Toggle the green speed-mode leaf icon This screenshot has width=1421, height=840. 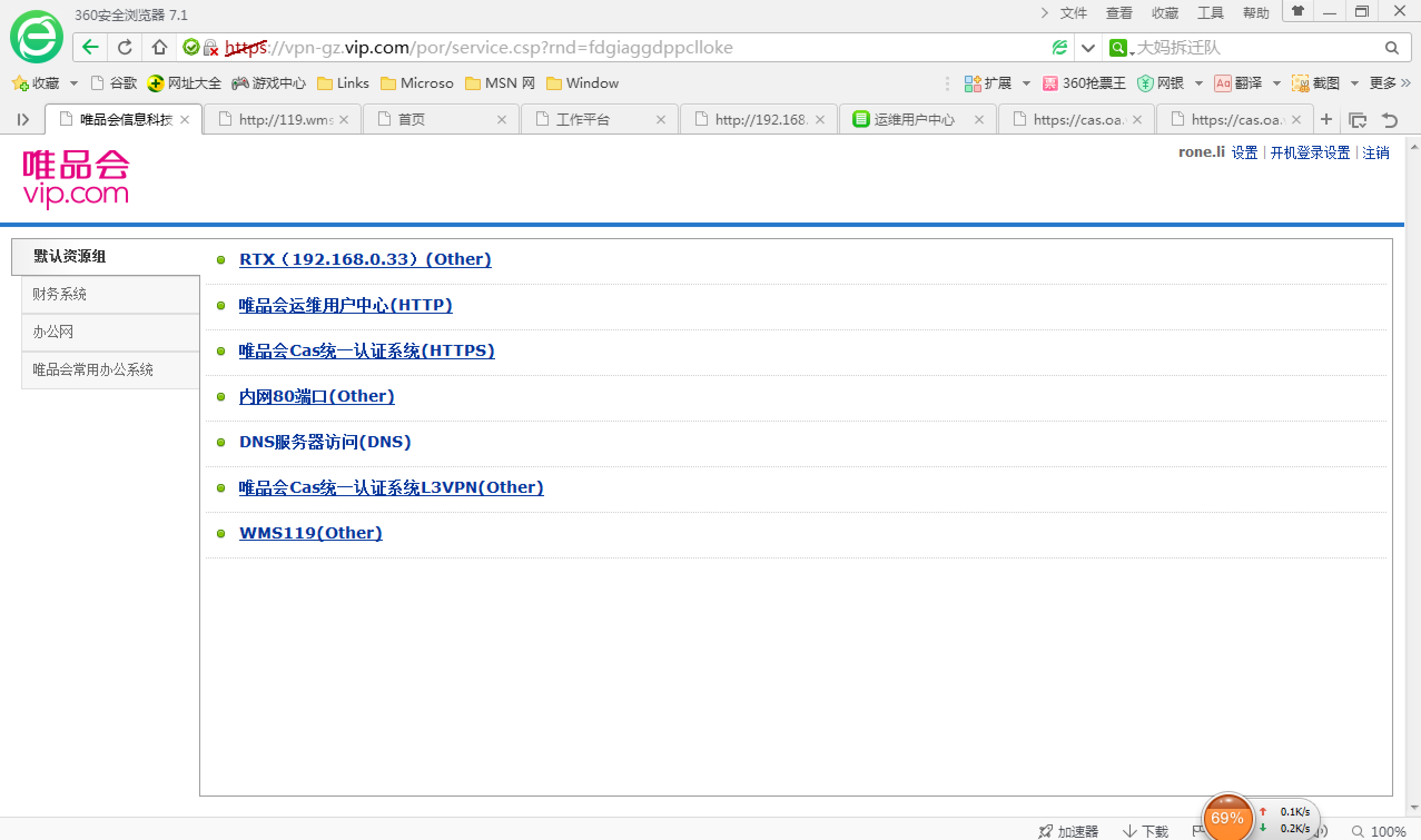tap(1059, 47)
